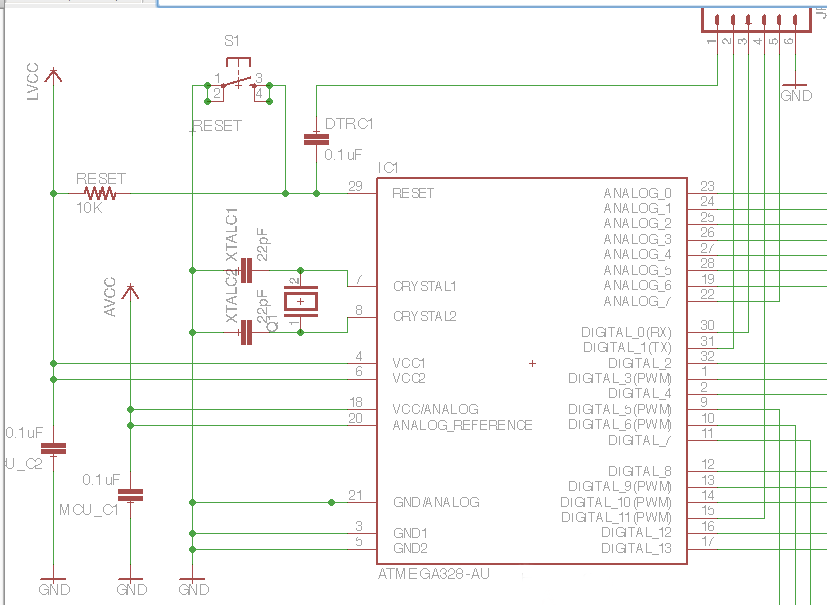827x605 pixels.
Task: Click the LVCC supply arrow symbol
Action: [53, 75]
